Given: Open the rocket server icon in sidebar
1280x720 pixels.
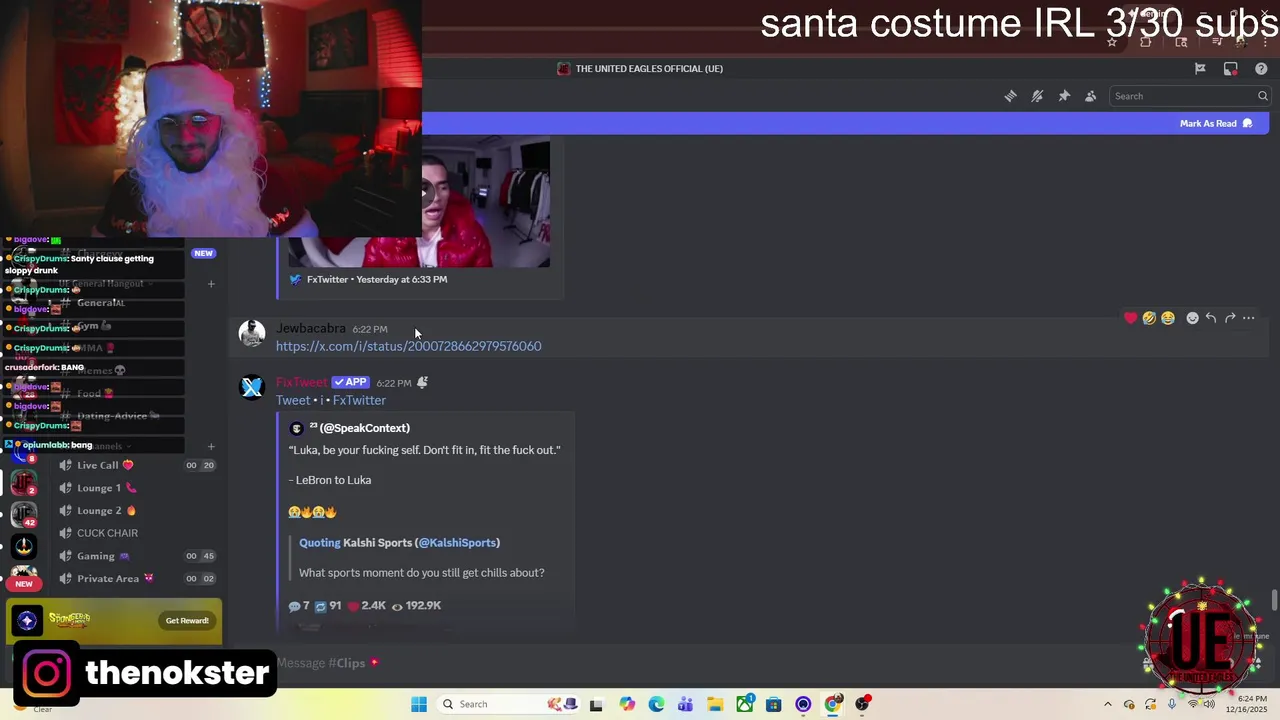Looking at the screenshot, I should [x=23, y=546].
